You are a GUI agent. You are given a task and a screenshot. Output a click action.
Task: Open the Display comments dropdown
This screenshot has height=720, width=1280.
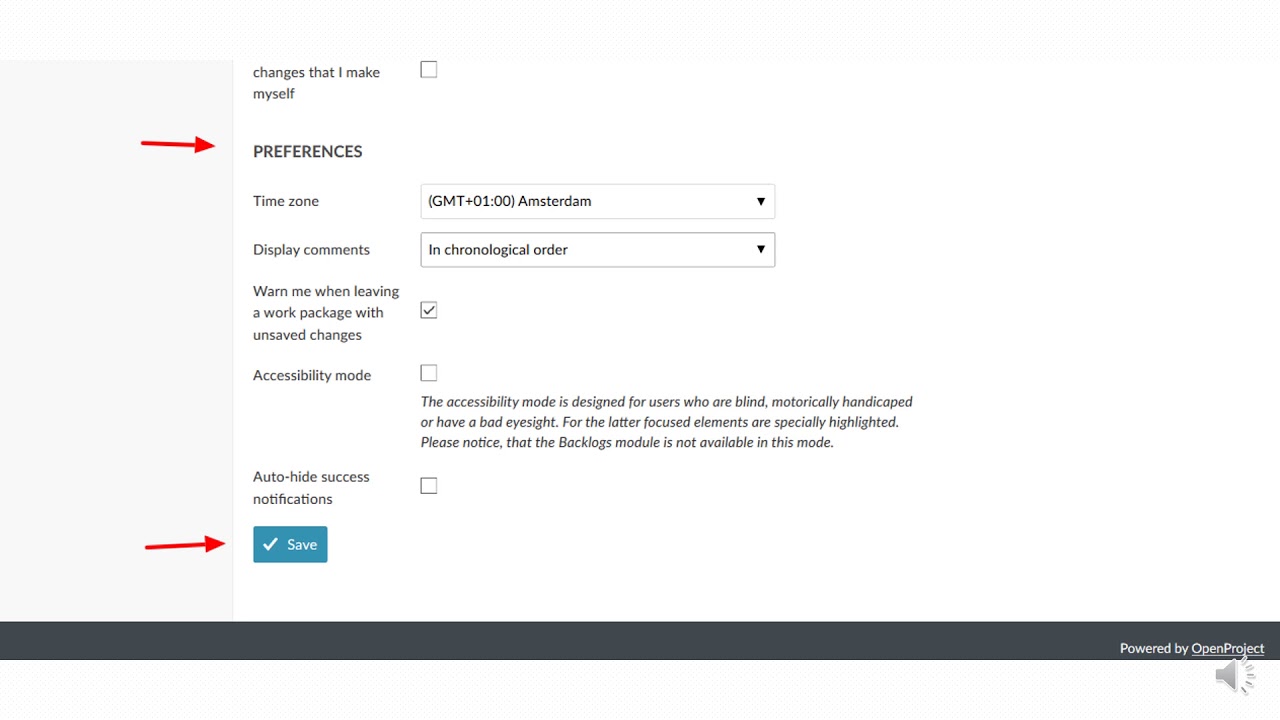point(597,250)
